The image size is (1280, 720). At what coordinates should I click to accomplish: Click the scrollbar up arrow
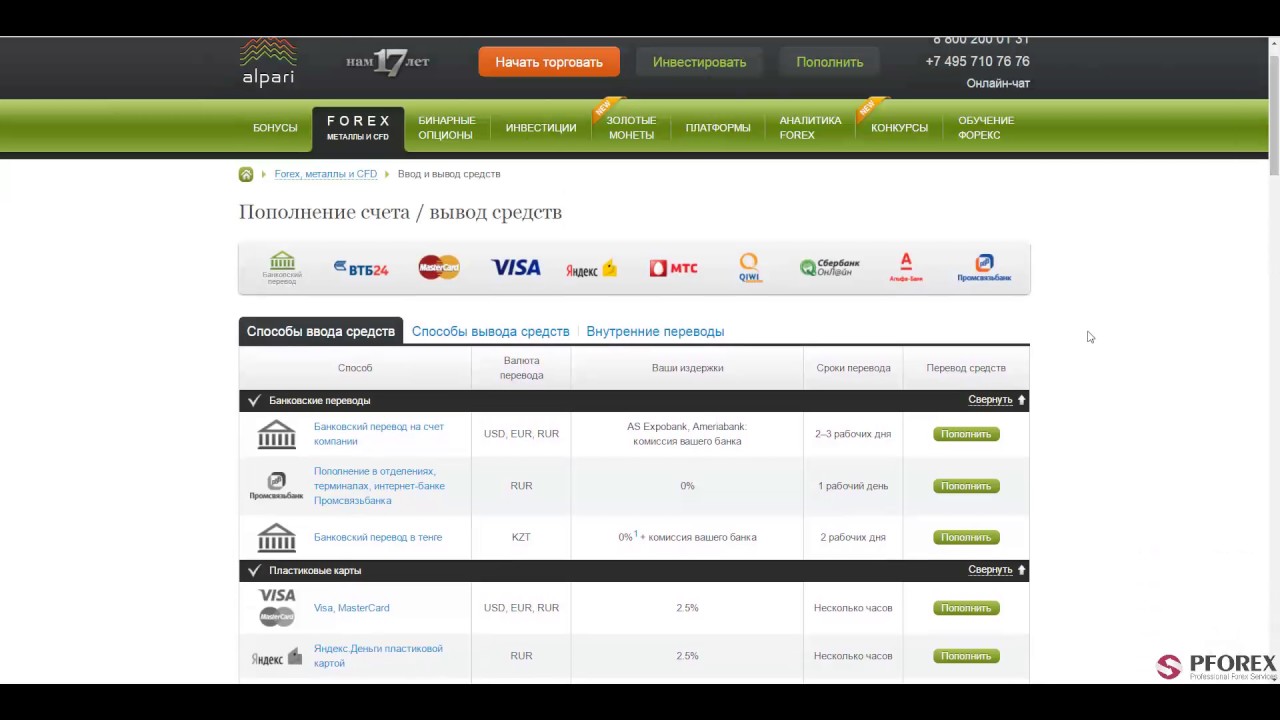[1273, 43]
